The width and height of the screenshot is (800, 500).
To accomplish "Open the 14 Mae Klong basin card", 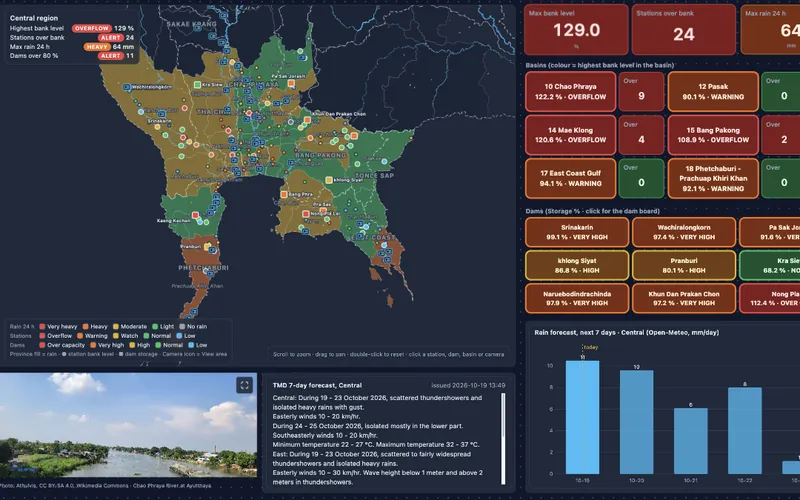I will tap(570, 135).
